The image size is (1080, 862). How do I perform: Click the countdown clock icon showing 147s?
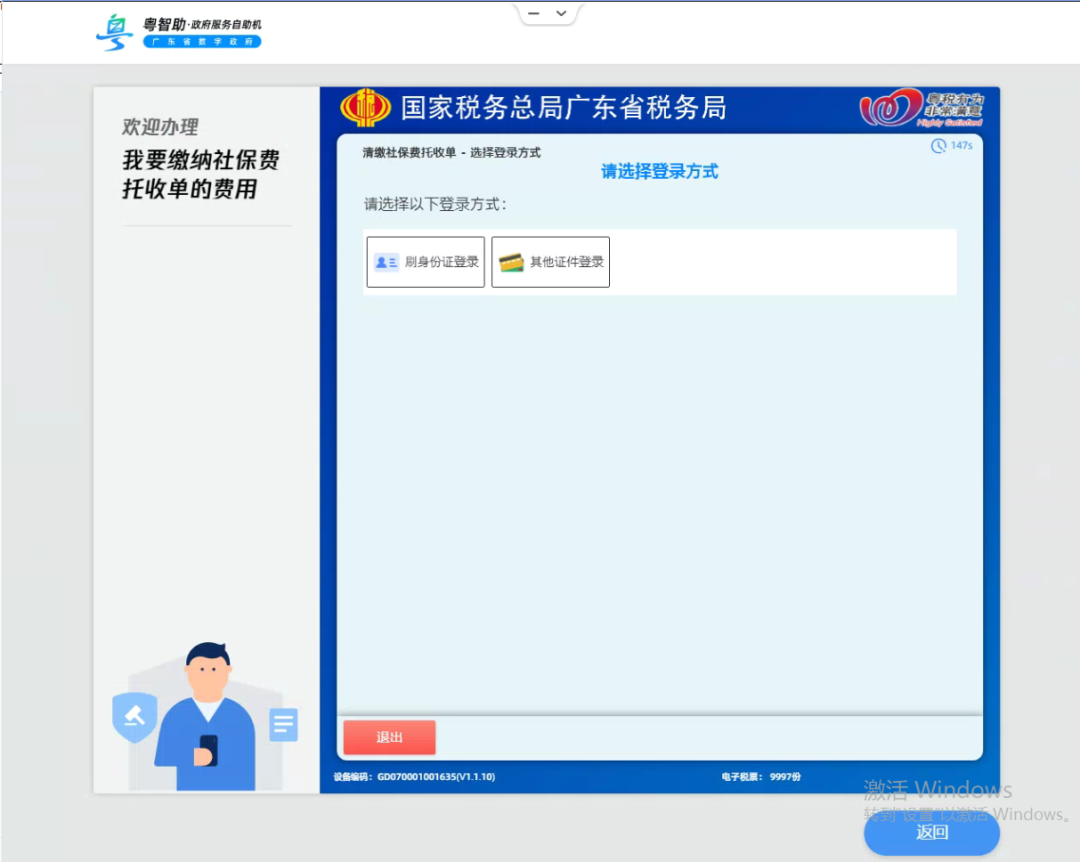[x=938, y=146]
